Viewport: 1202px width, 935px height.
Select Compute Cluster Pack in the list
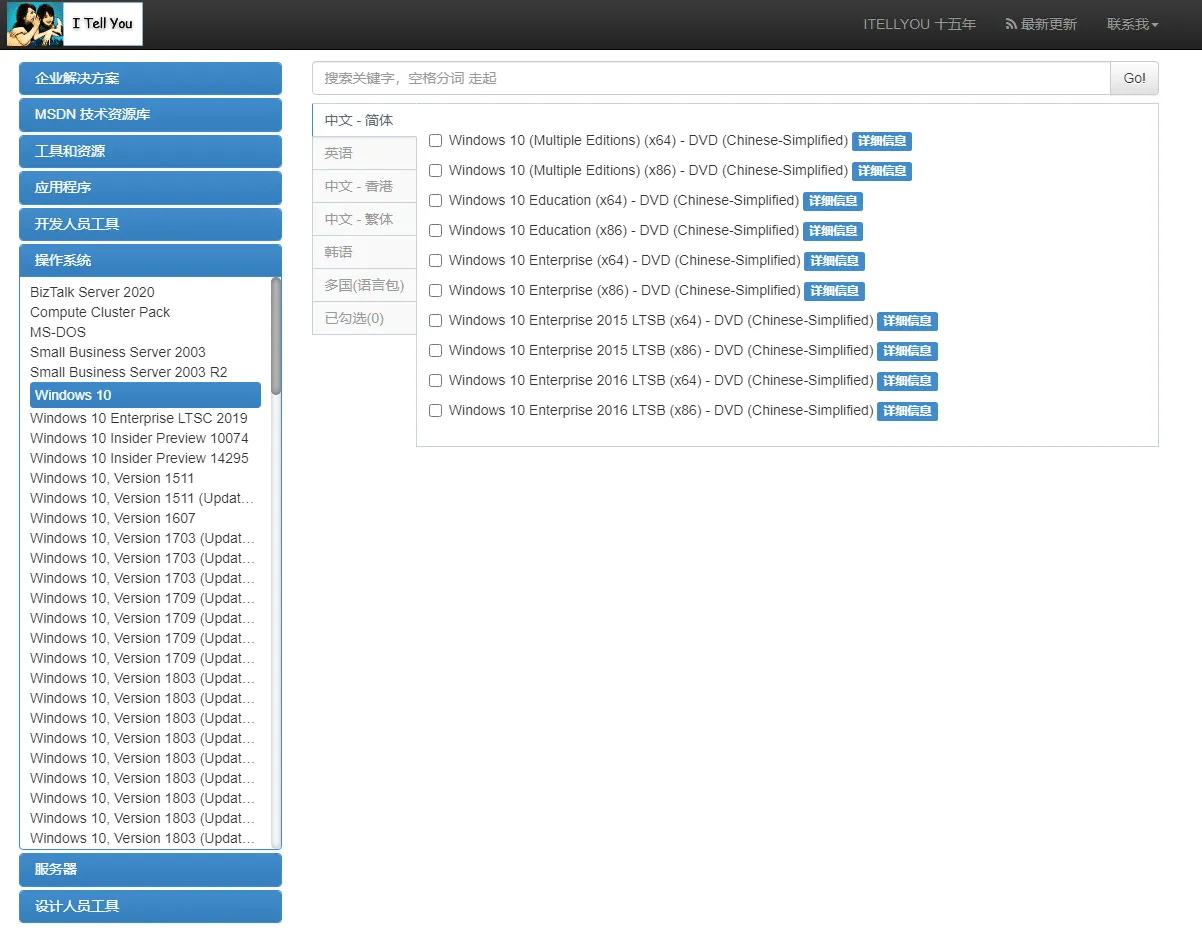(x=100, y=312)
